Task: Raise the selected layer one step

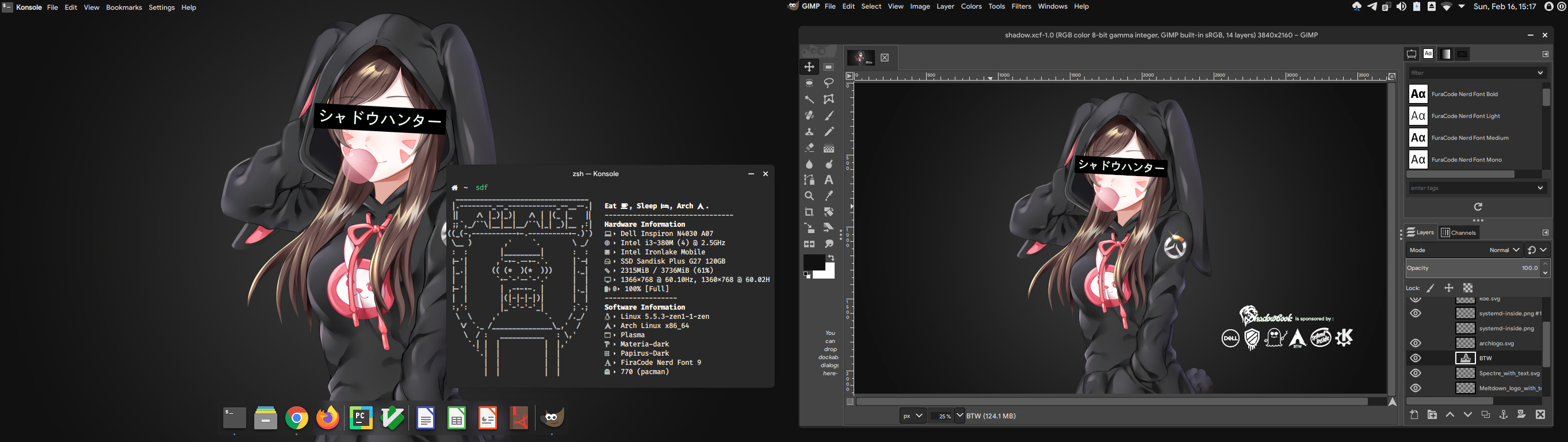Action: coord(1450,414)
